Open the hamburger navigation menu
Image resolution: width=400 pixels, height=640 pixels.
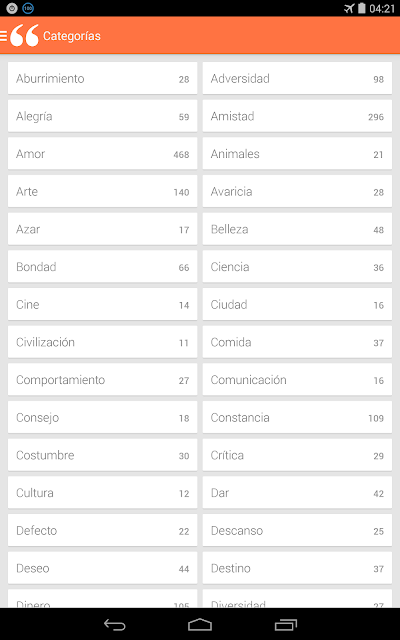coord(3,36)
